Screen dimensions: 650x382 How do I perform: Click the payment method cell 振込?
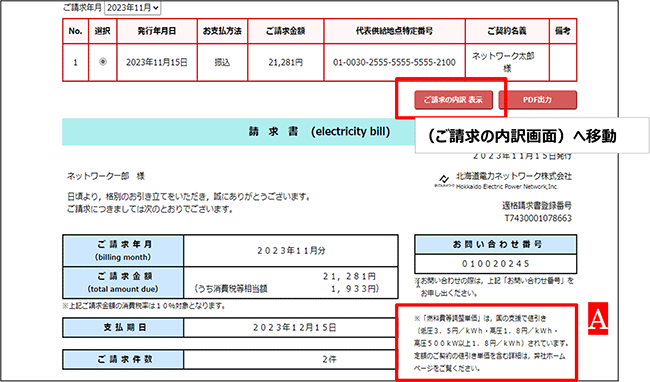click(x=222, y=62)
